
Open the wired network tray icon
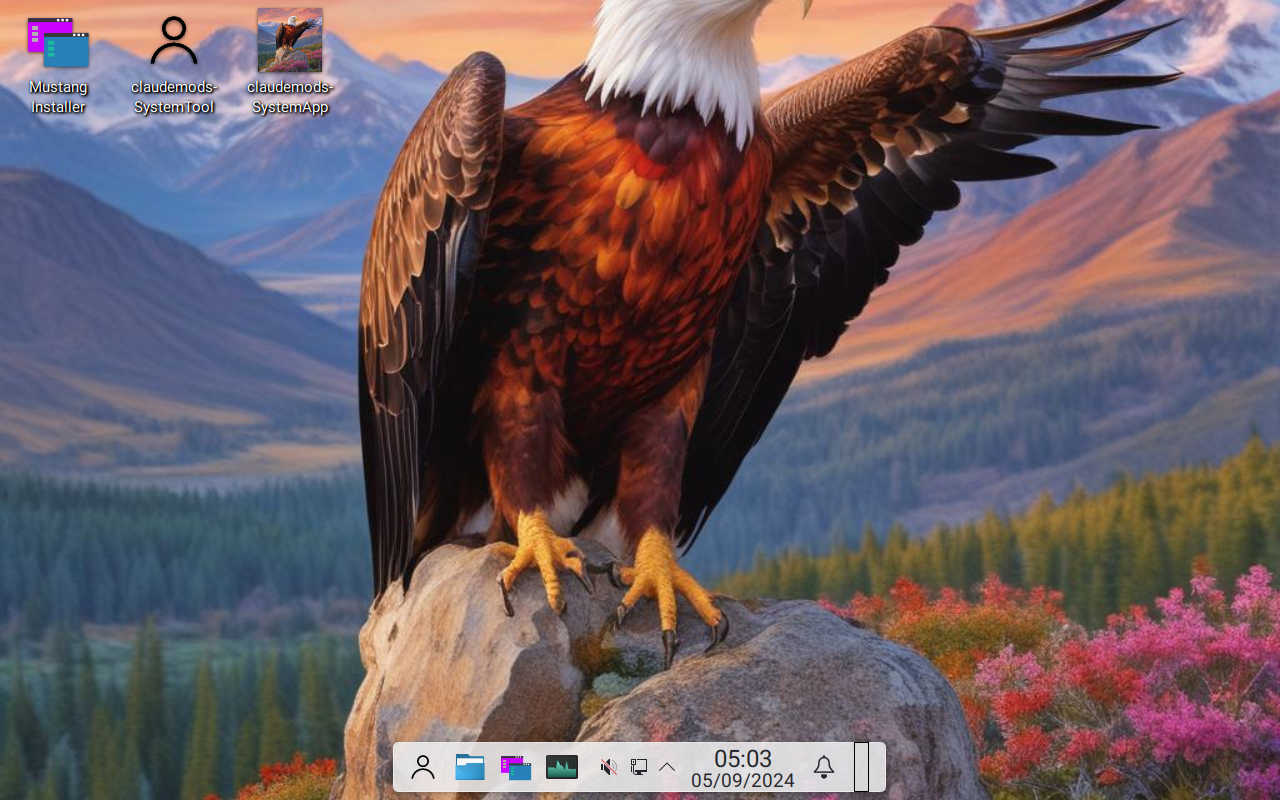pyautogui.click(x=638, y=767)
